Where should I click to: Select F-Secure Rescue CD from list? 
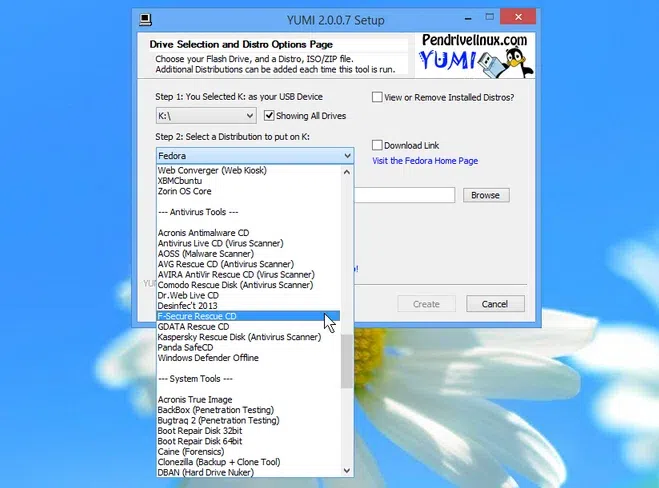[197, 316]
